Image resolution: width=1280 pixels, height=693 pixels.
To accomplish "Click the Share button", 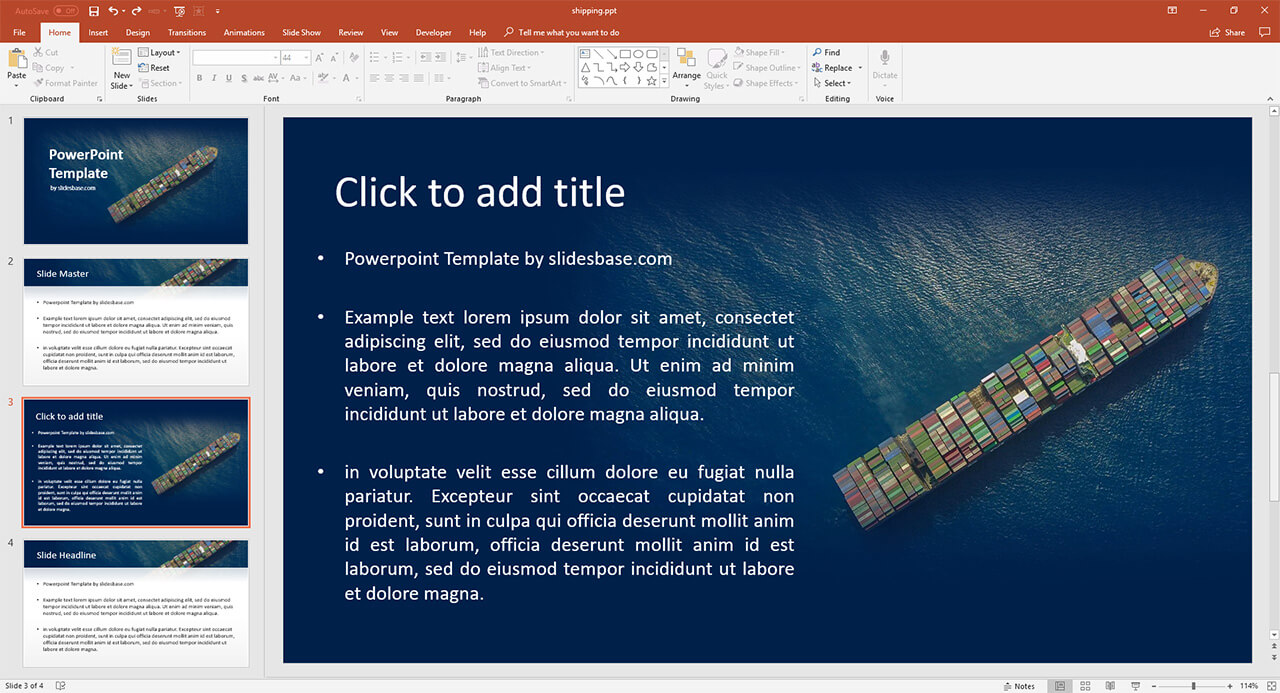I will pyautogui.click(x=1228, y=32).
